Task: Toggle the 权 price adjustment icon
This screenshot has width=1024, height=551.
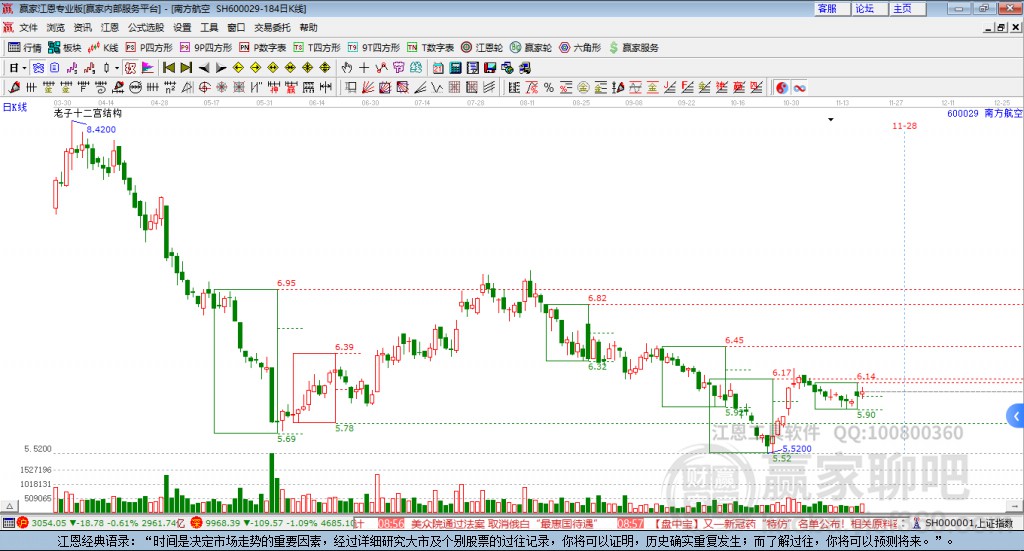Action: pos(131,68)
